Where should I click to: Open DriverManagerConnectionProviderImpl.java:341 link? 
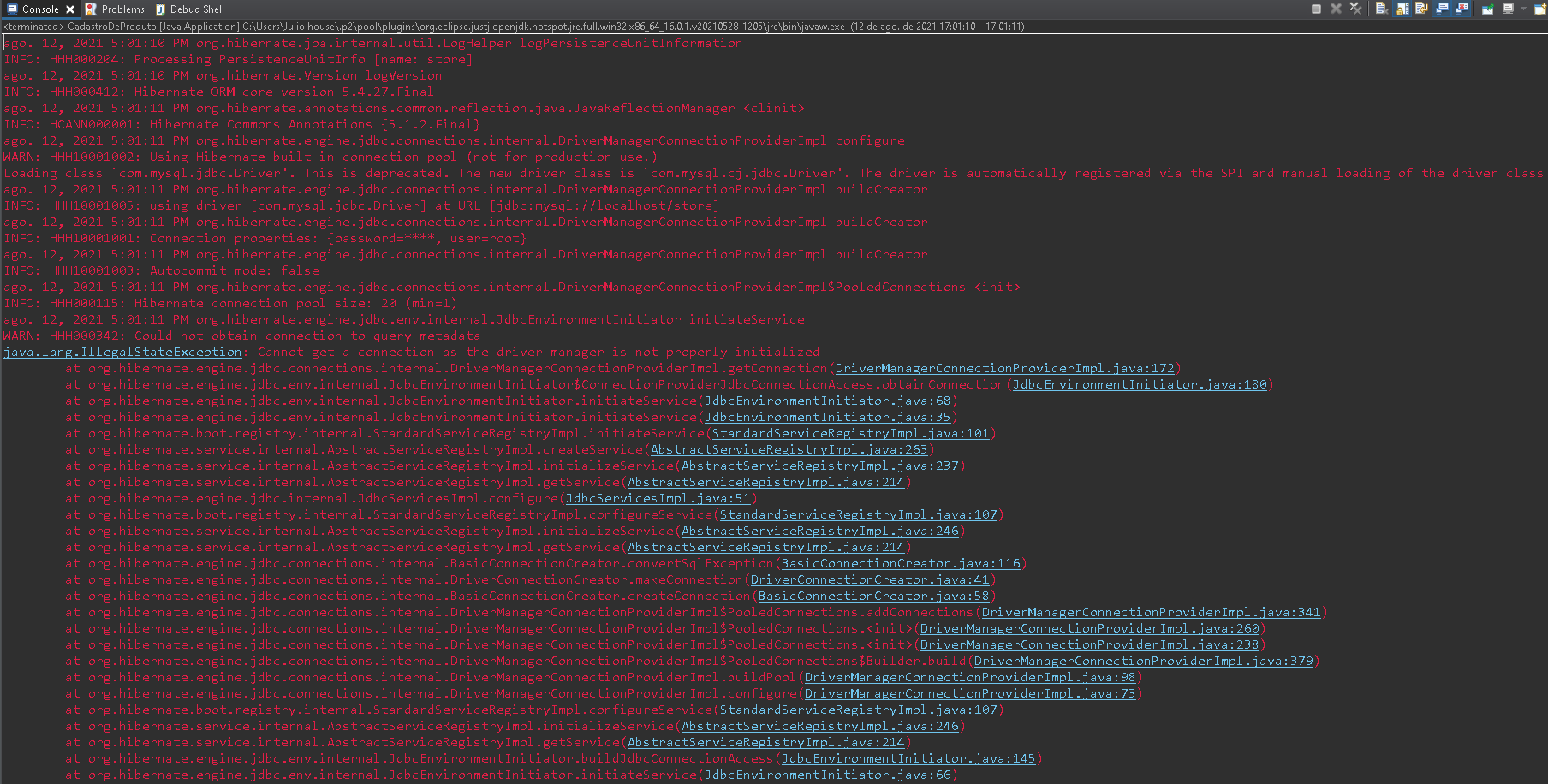tap(1151, 612)
